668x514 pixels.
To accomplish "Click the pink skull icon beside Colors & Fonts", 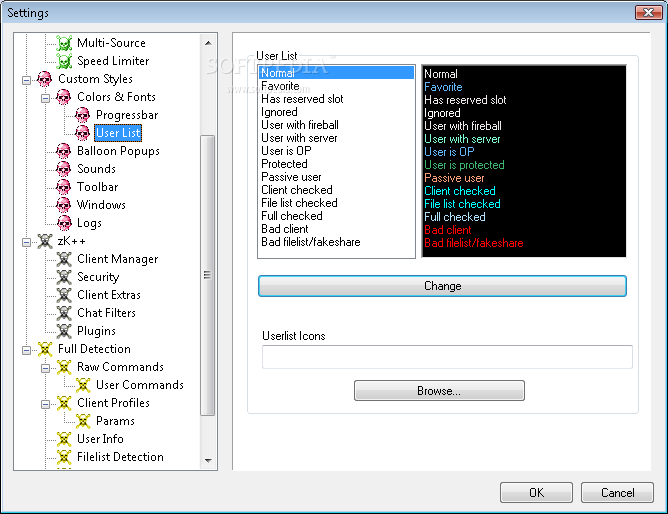I will point(64,97).
